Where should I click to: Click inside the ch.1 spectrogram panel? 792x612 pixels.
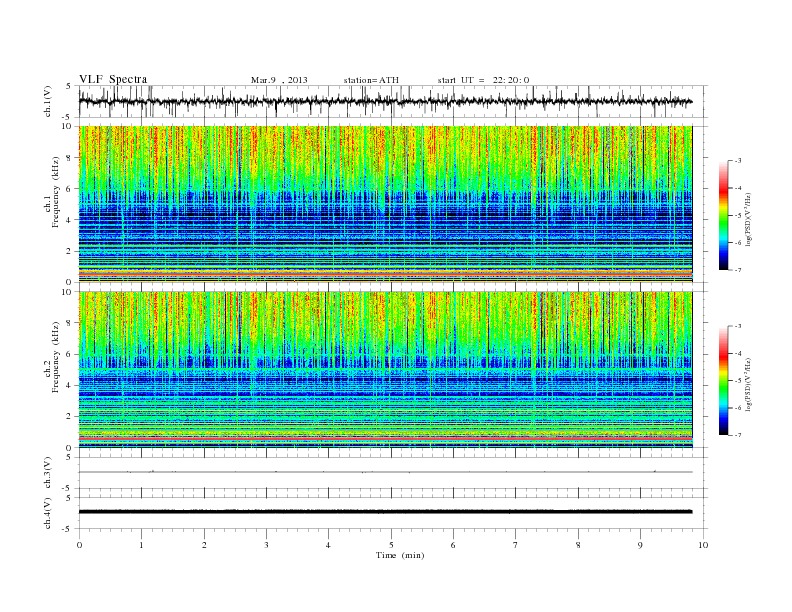point(385,204)
